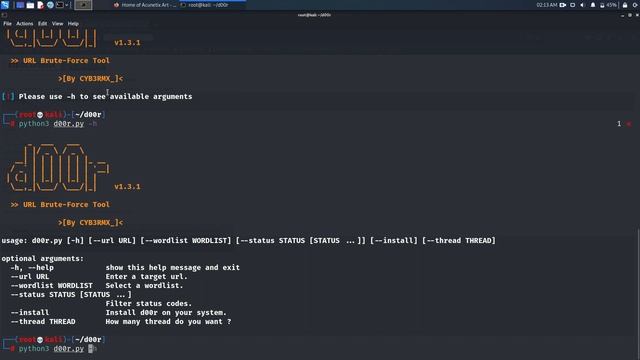Viewport: 640px width, 360px height.
Task: Click the lower '>[By CYB3RMX_]<' credit
Action: click(x=90, y=222)
